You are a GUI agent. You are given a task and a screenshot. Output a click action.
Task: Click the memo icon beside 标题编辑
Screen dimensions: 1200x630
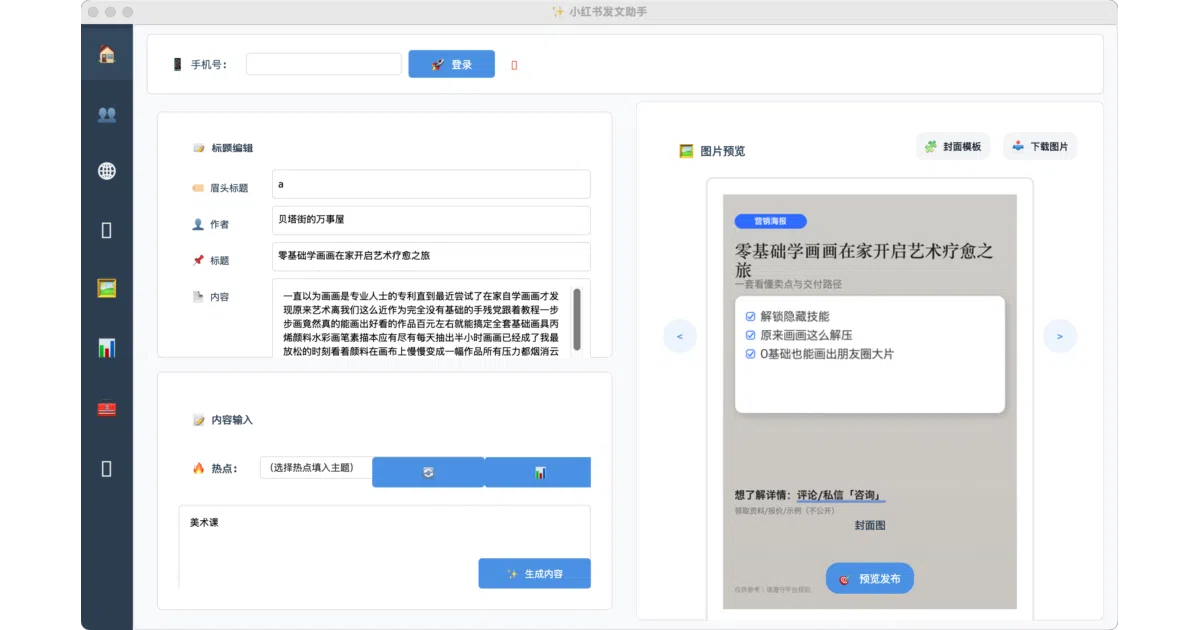point(199,148)
